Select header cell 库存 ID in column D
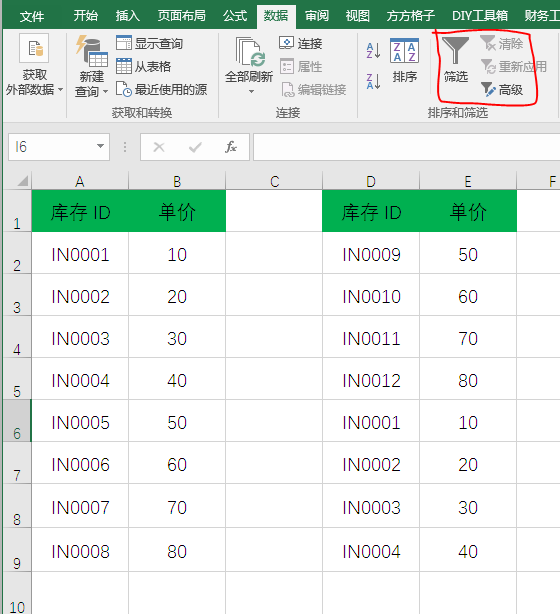The image size is (560, 614). coord(371,211)
